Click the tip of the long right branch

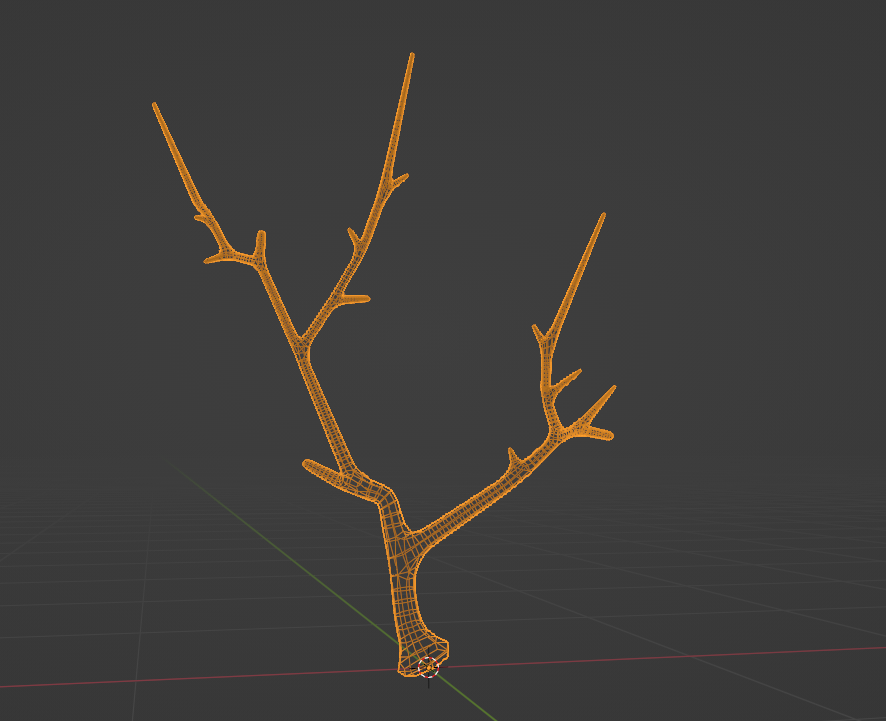pos(603,215)
